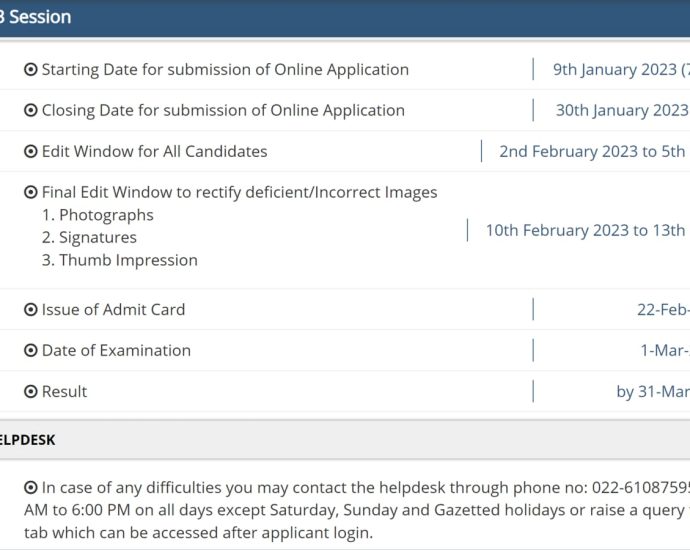The width and height of the screenshot is (690, 550).
Task: Click the bullet icon beside Closing Date
Action: pyautogui.click(x=31, y=111)
